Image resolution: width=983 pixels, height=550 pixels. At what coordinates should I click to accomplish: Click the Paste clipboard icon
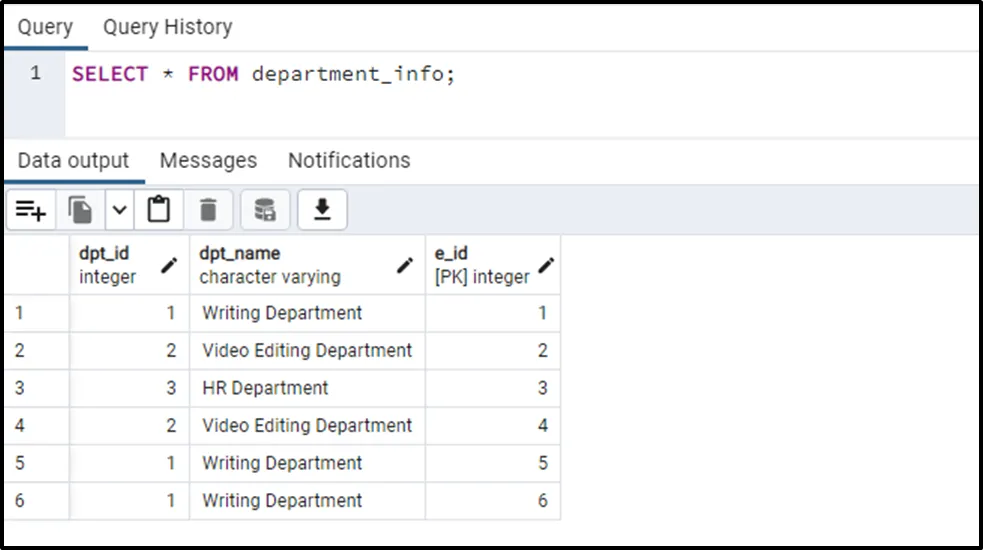tap(158, 210)
